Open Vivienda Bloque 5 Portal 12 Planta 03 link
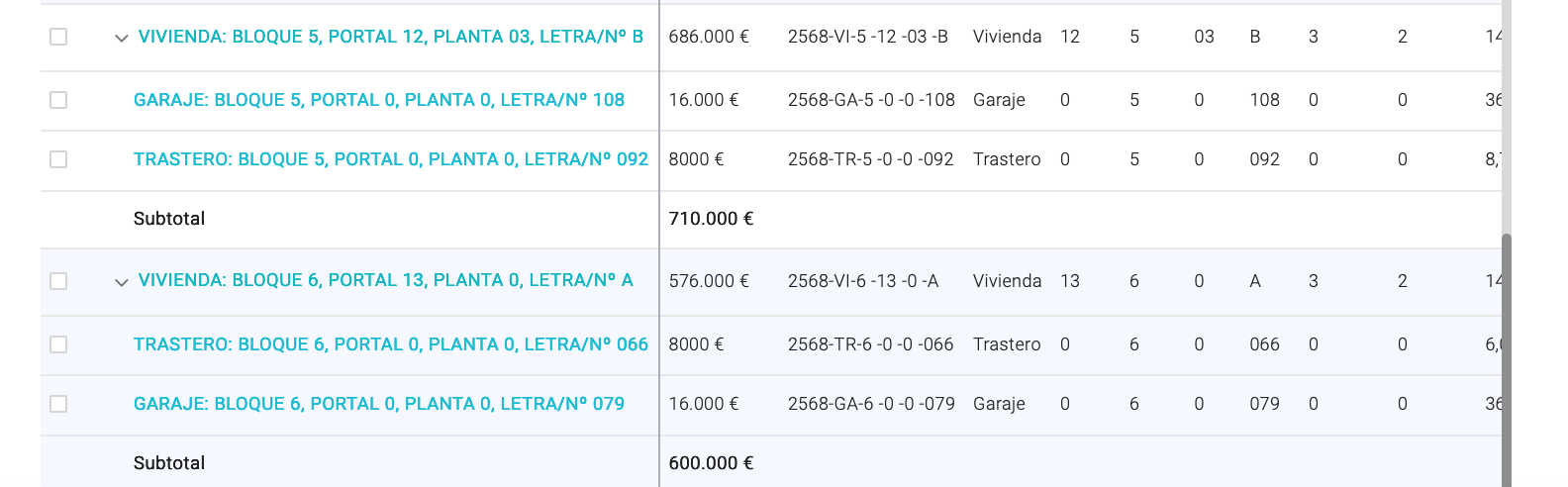 pyautogui.click(x=391, y=37)
